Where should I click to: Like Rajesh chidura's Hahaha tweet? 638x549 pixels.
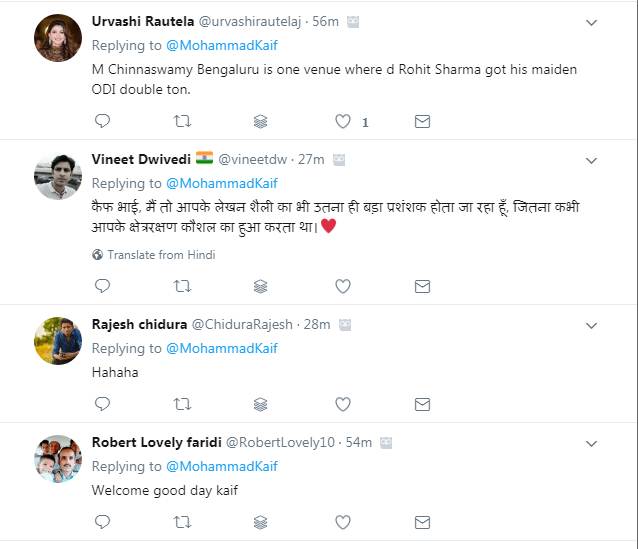[343, 404]
